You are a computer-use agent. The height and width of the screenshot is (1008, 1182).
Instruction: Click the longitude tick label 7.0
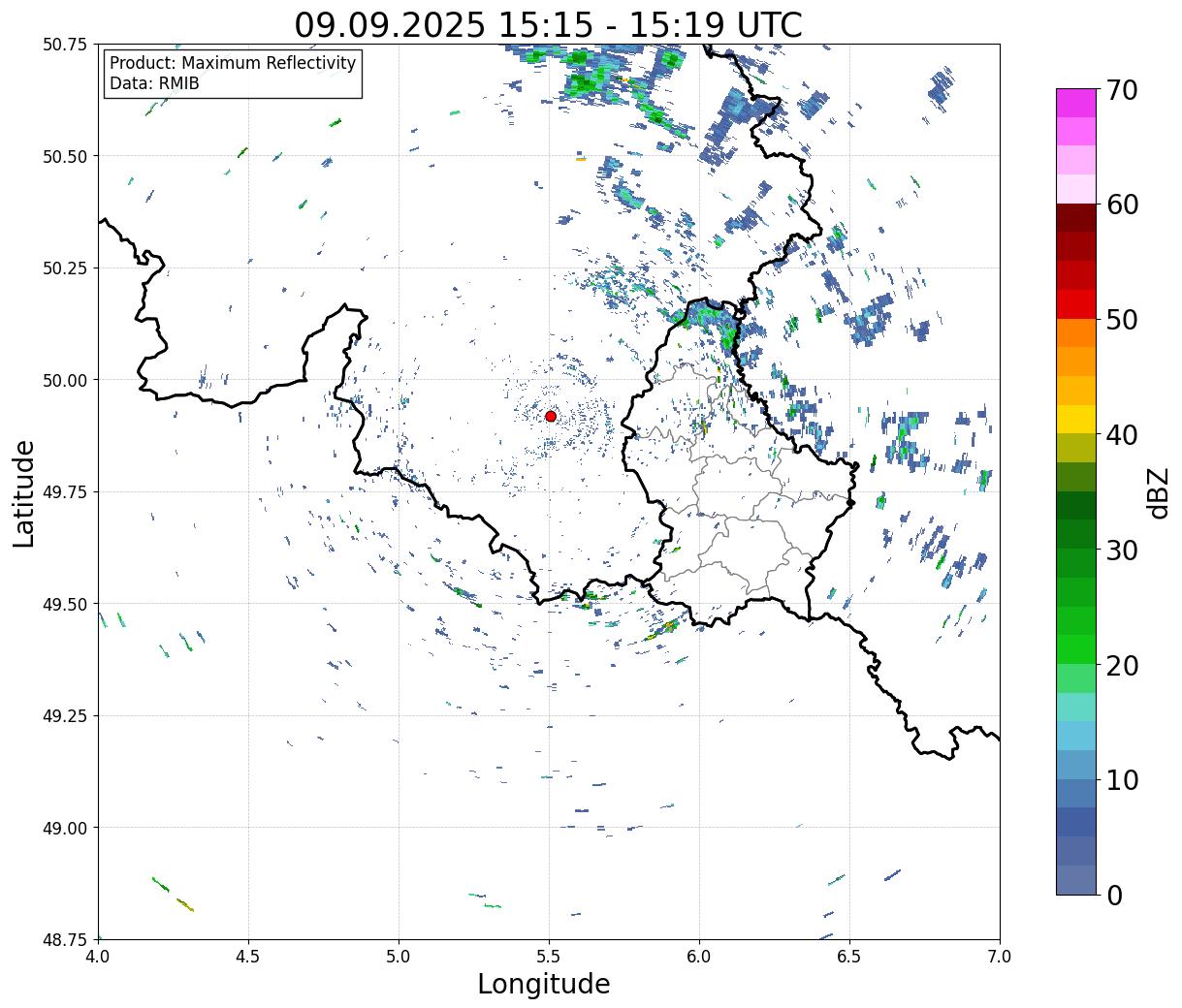point(1000,956)
